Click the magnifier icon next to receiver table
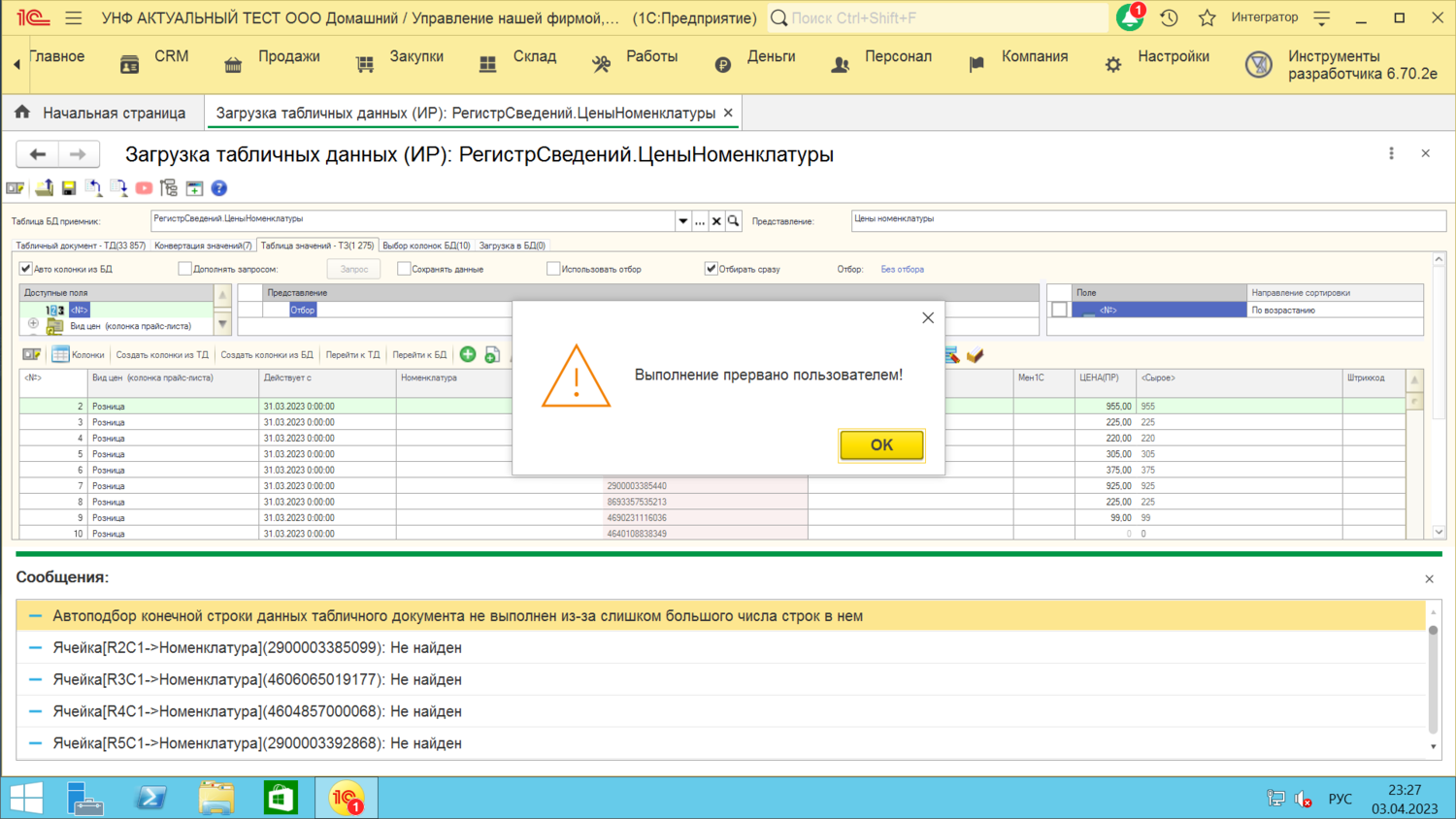The height and width of the screenshot is (819, 1456). (x=734, y=221)
